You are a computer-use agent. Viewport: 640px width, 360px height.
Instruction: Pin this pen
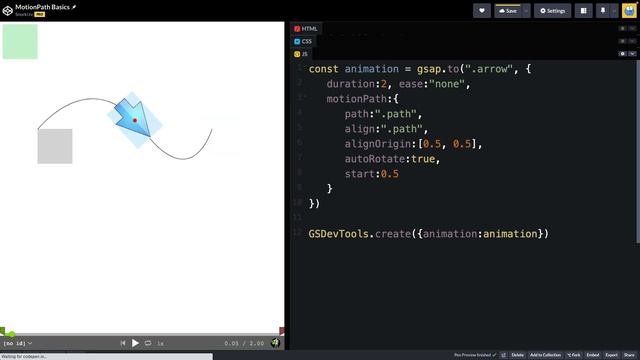(x=603, y=11)
